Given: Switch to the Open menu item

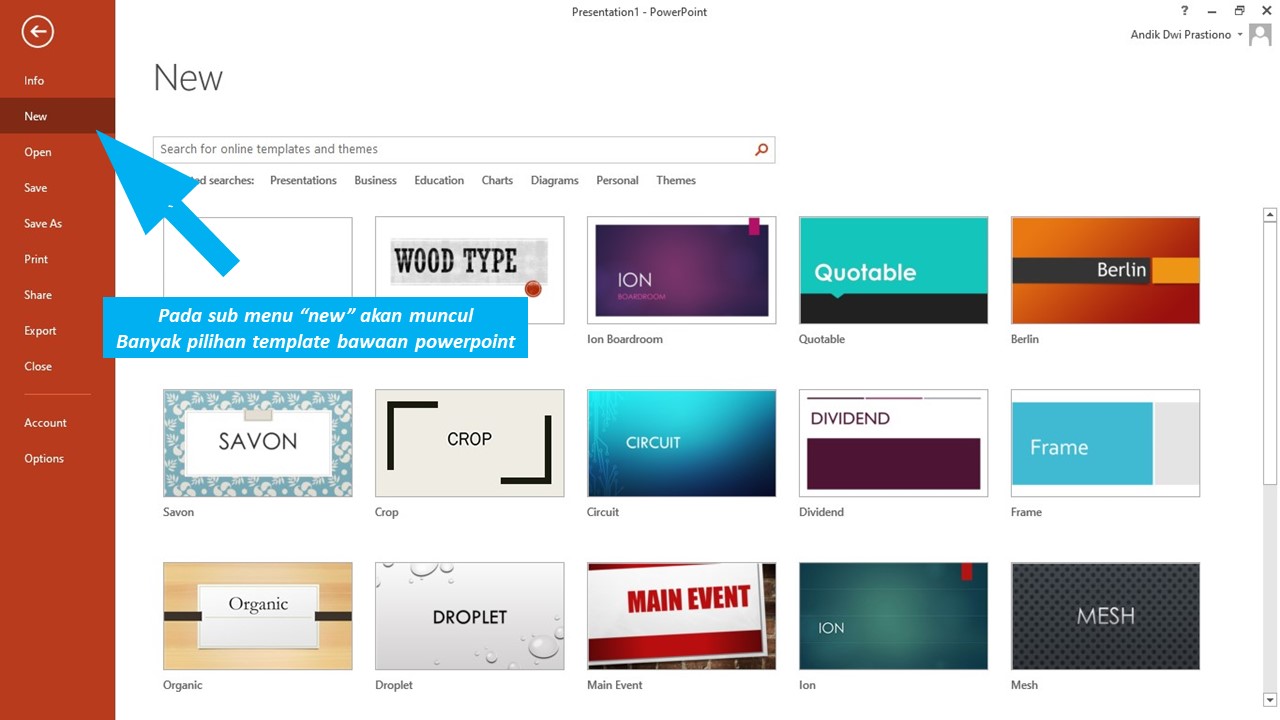Looking at the screenshot, I should 37,151.
